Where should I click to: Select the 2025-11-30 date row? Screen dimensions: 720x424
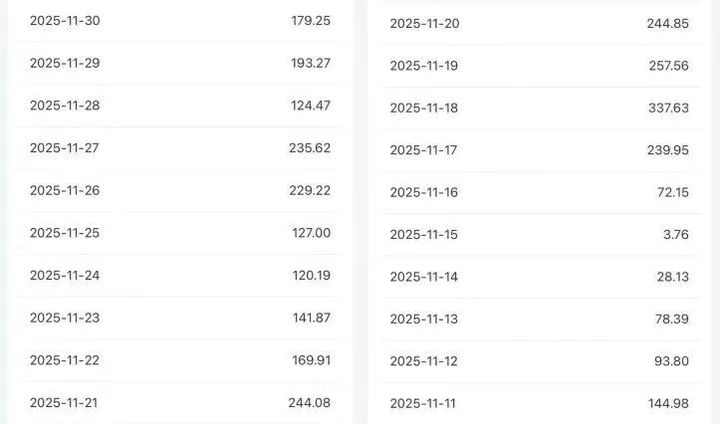(x=65, y=21)
